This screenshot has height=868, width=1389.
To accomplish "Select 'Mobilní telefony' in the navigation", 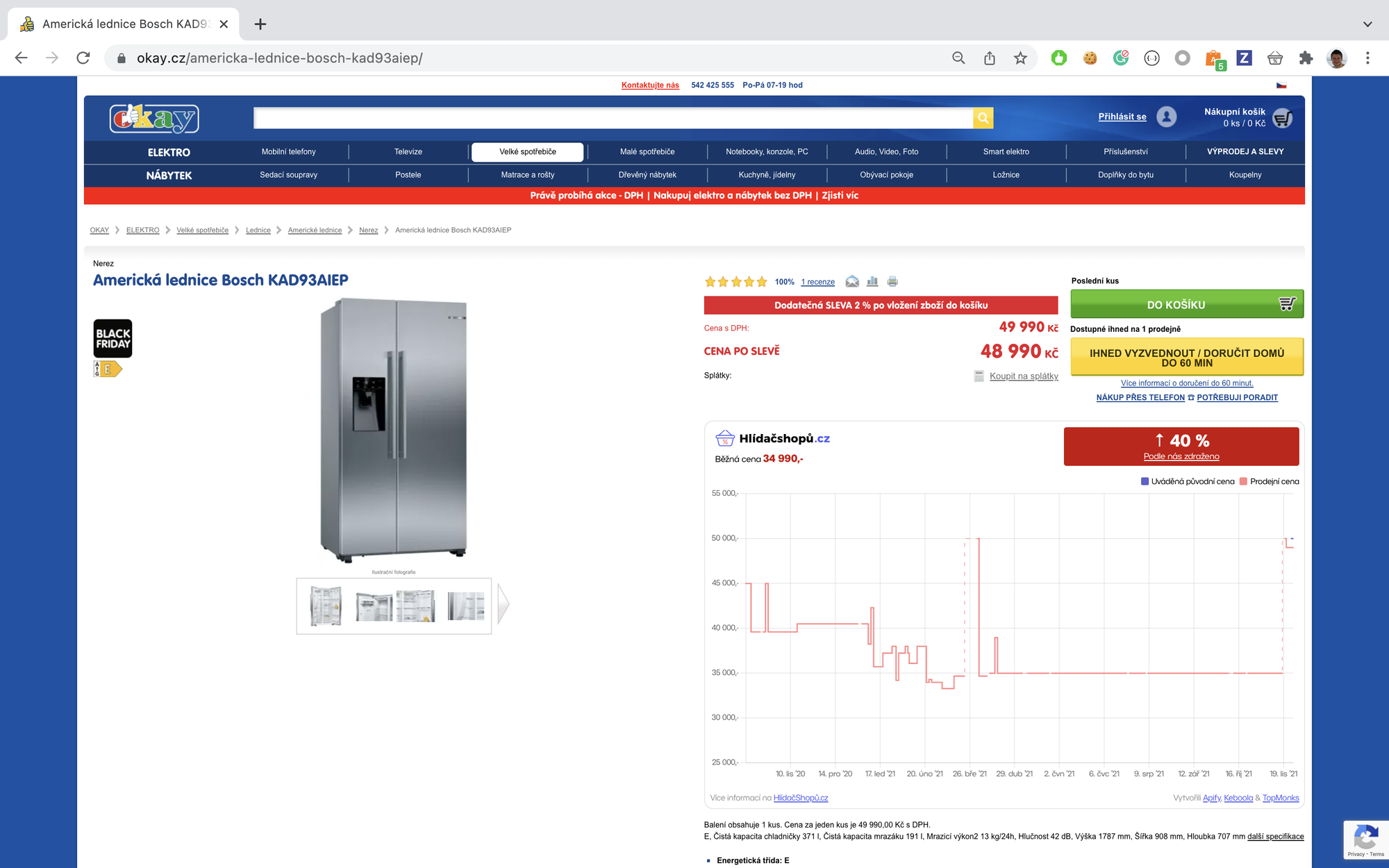I will 288,151.
